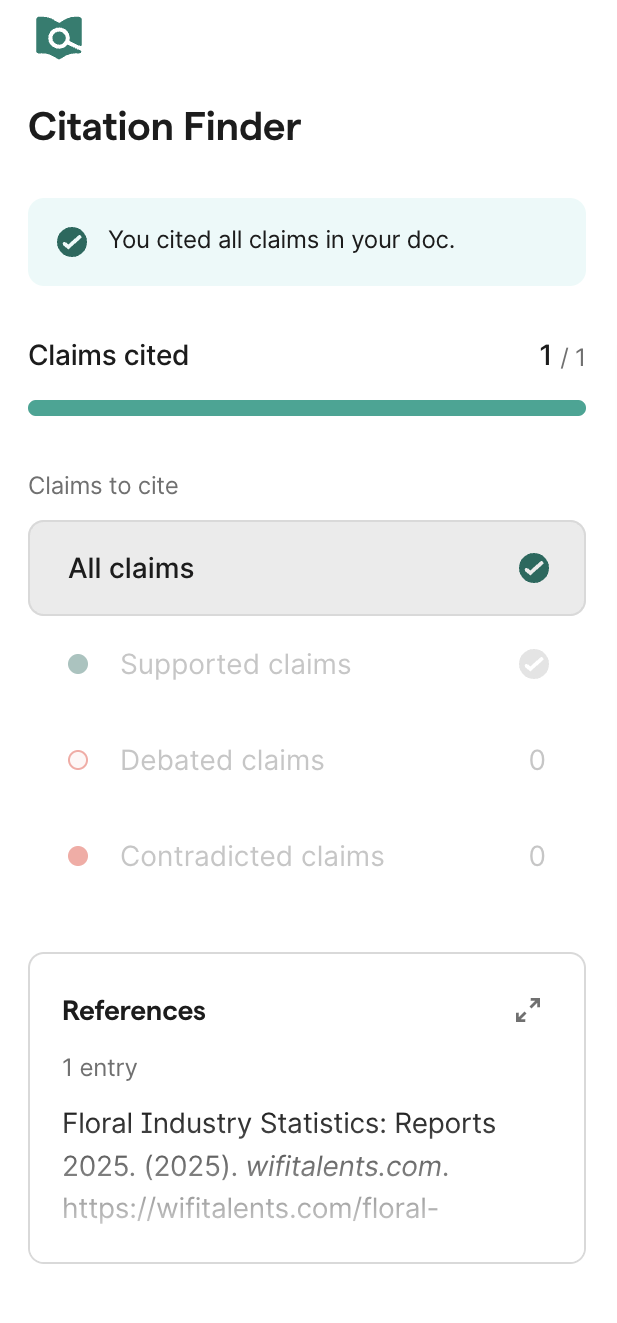617x1323 pixels.
Task: Select the All claims filter
Action: point(307,568)
